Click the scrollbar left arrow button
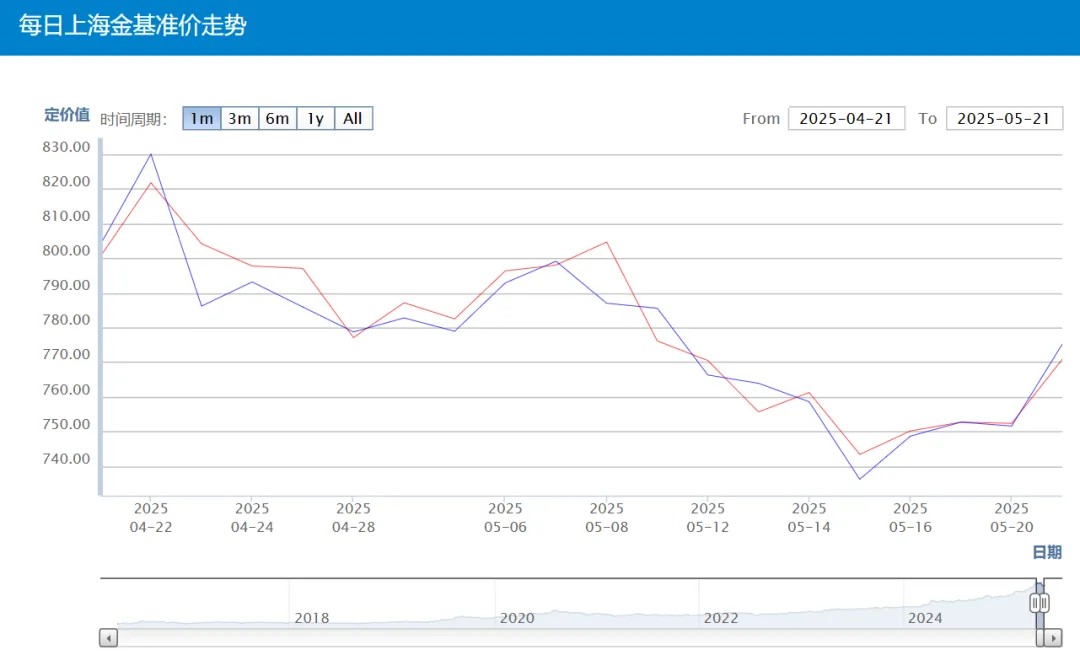1080x666 pixels. tap(108, 638)
